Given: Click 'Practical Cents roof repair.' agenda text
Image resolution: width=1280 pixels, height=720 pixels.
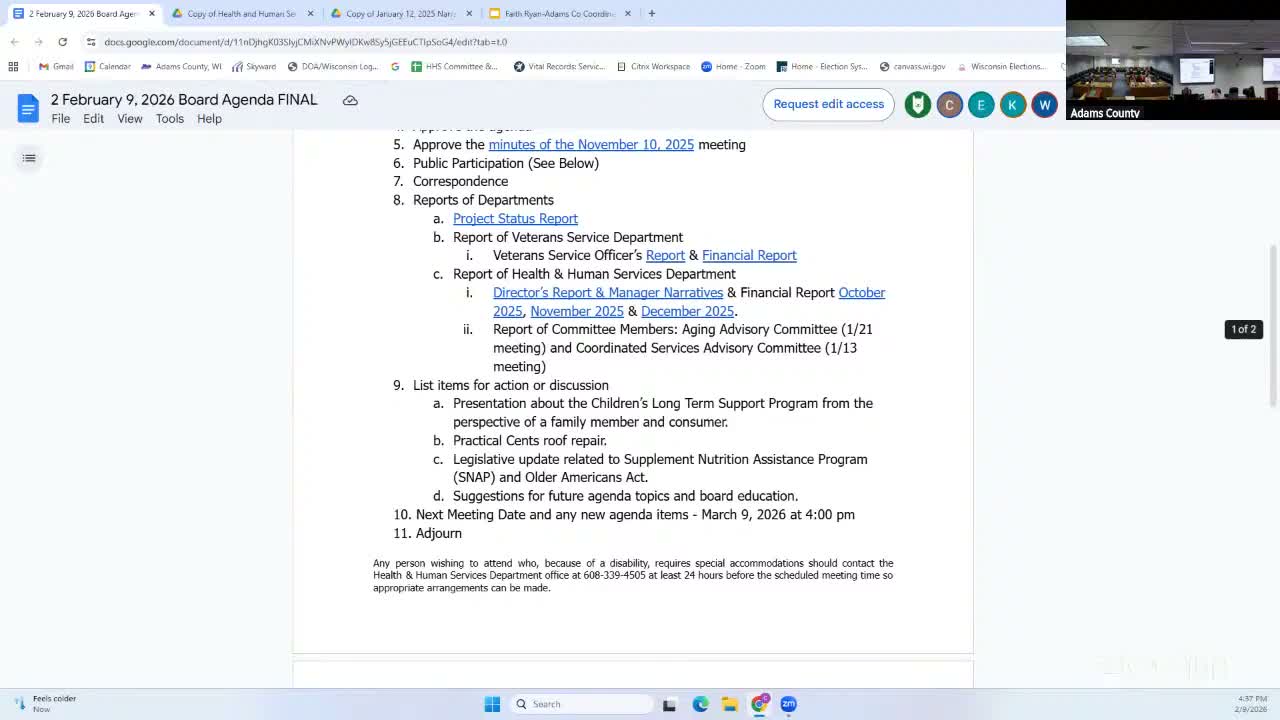Looking at the screenshot, I should tap(530, 441).
